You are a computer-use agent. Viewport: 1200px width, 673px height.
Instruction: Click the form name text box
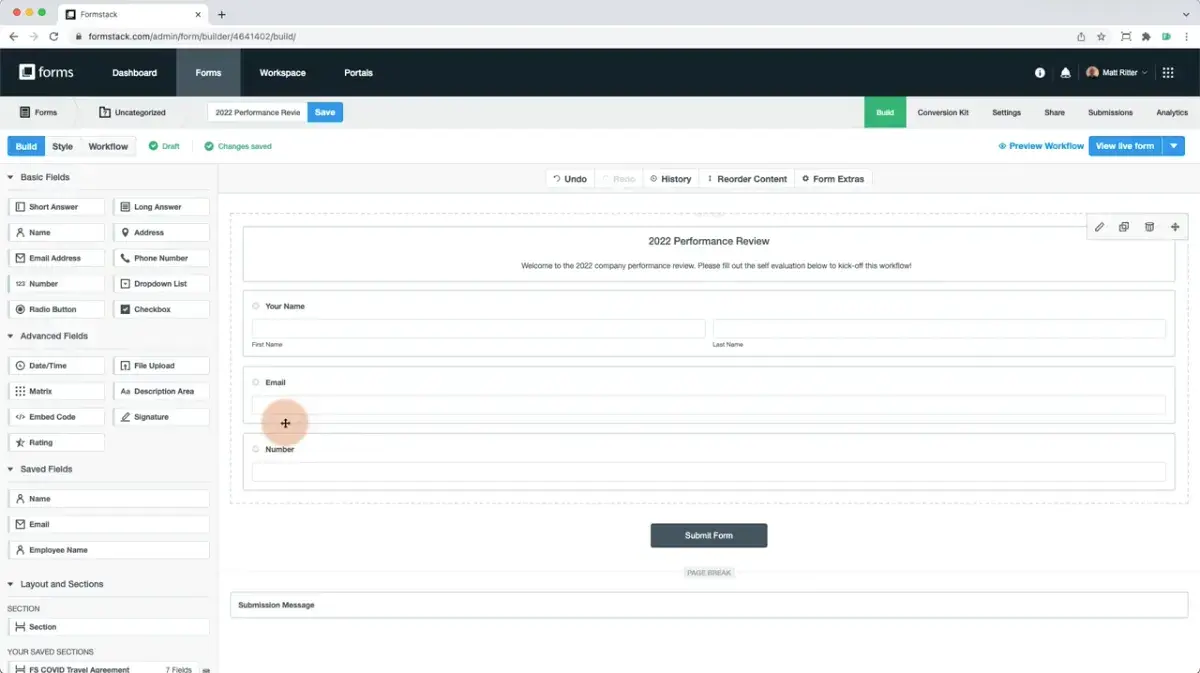click(x=257, y=112)
